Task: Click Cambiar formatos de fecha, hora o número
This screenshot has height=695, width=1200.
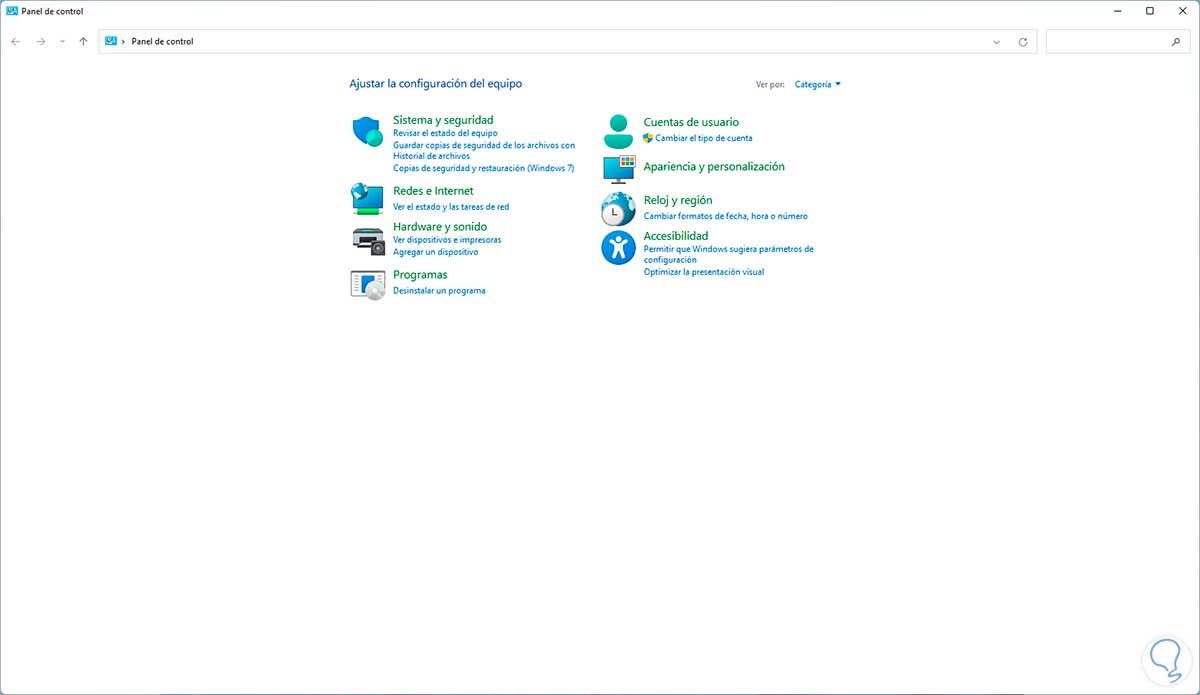Action: (725, 216)
